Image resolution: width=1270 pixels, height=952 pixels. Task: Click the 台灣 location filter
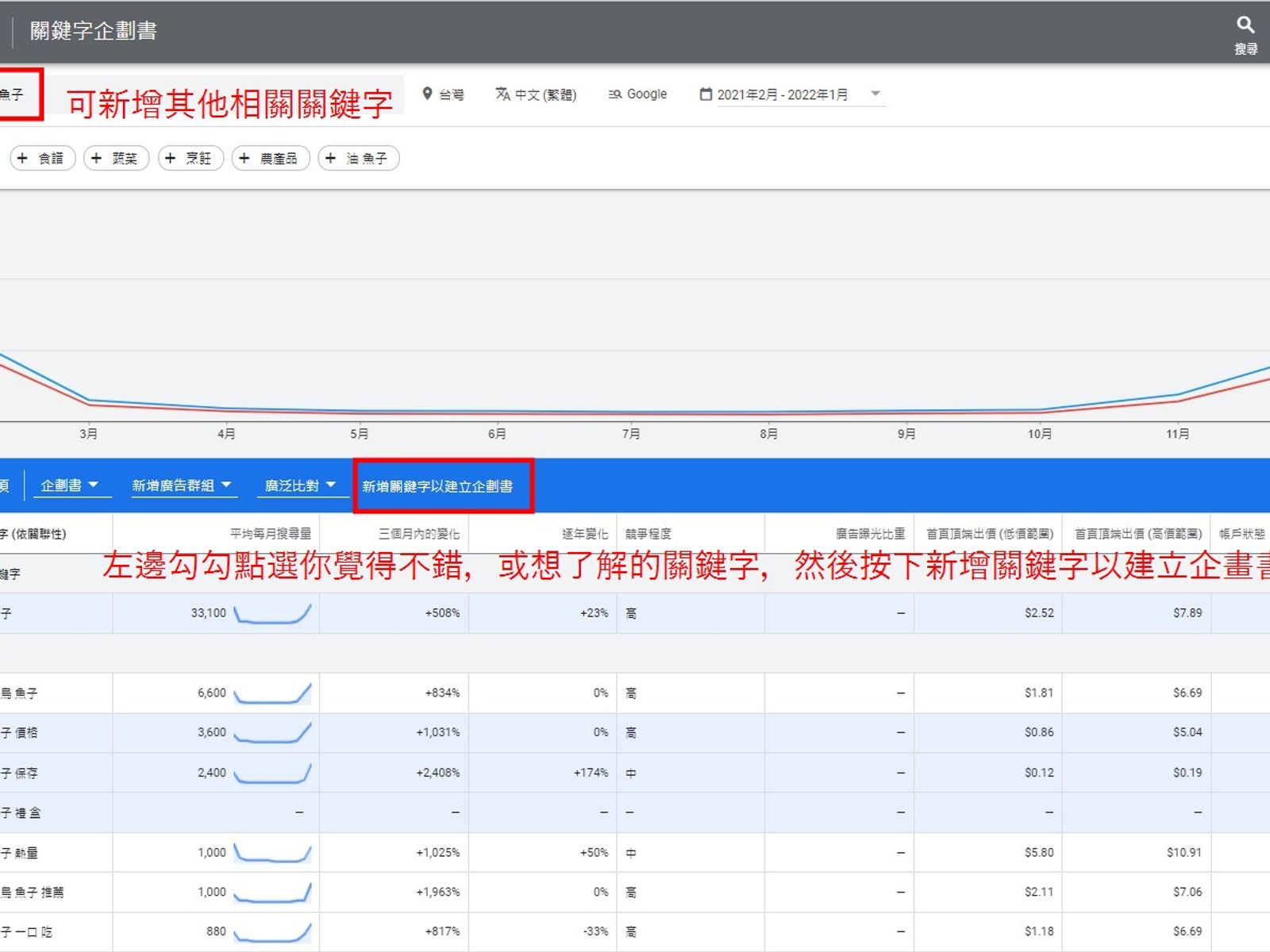tap(444, 94)
